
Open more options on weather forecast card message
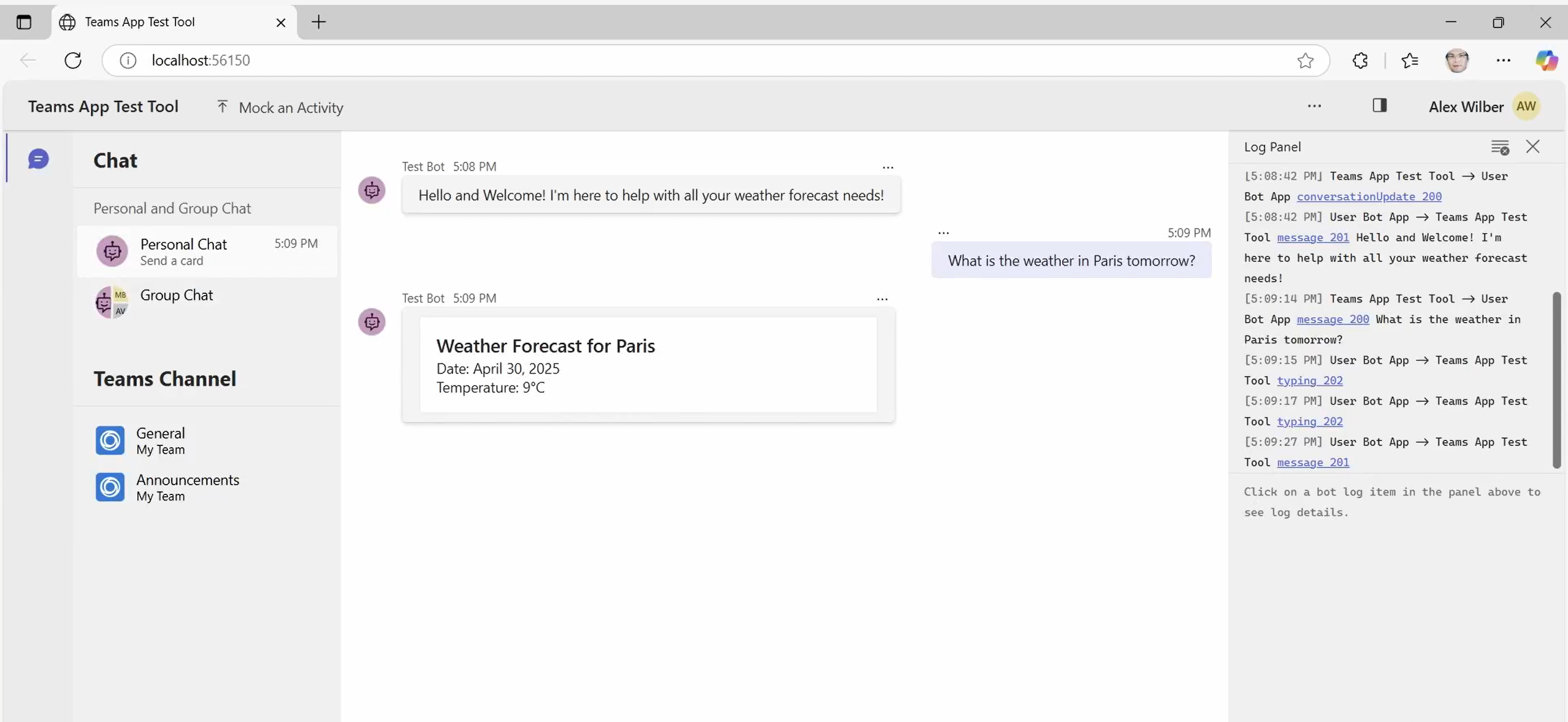click(882, 299)
